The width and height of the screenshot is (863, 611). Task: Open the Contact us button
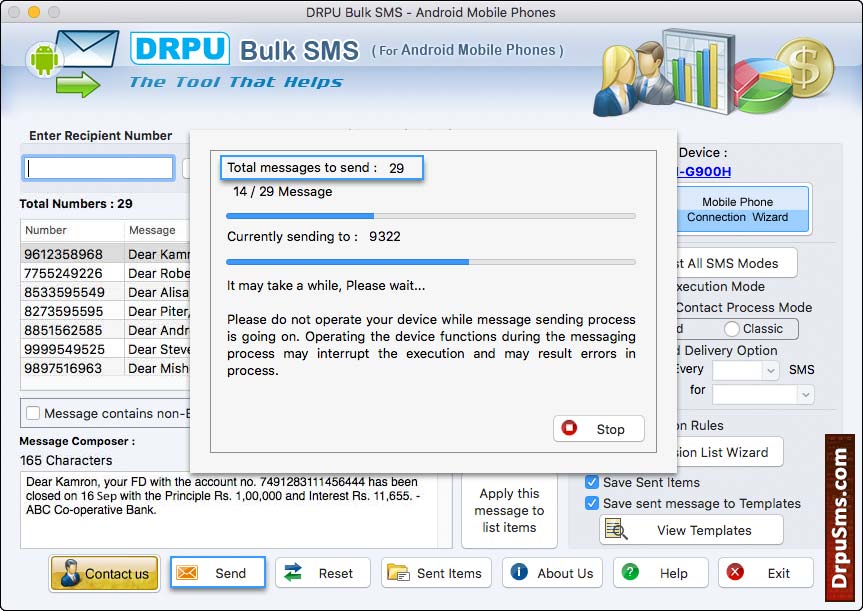coord(104,573)
